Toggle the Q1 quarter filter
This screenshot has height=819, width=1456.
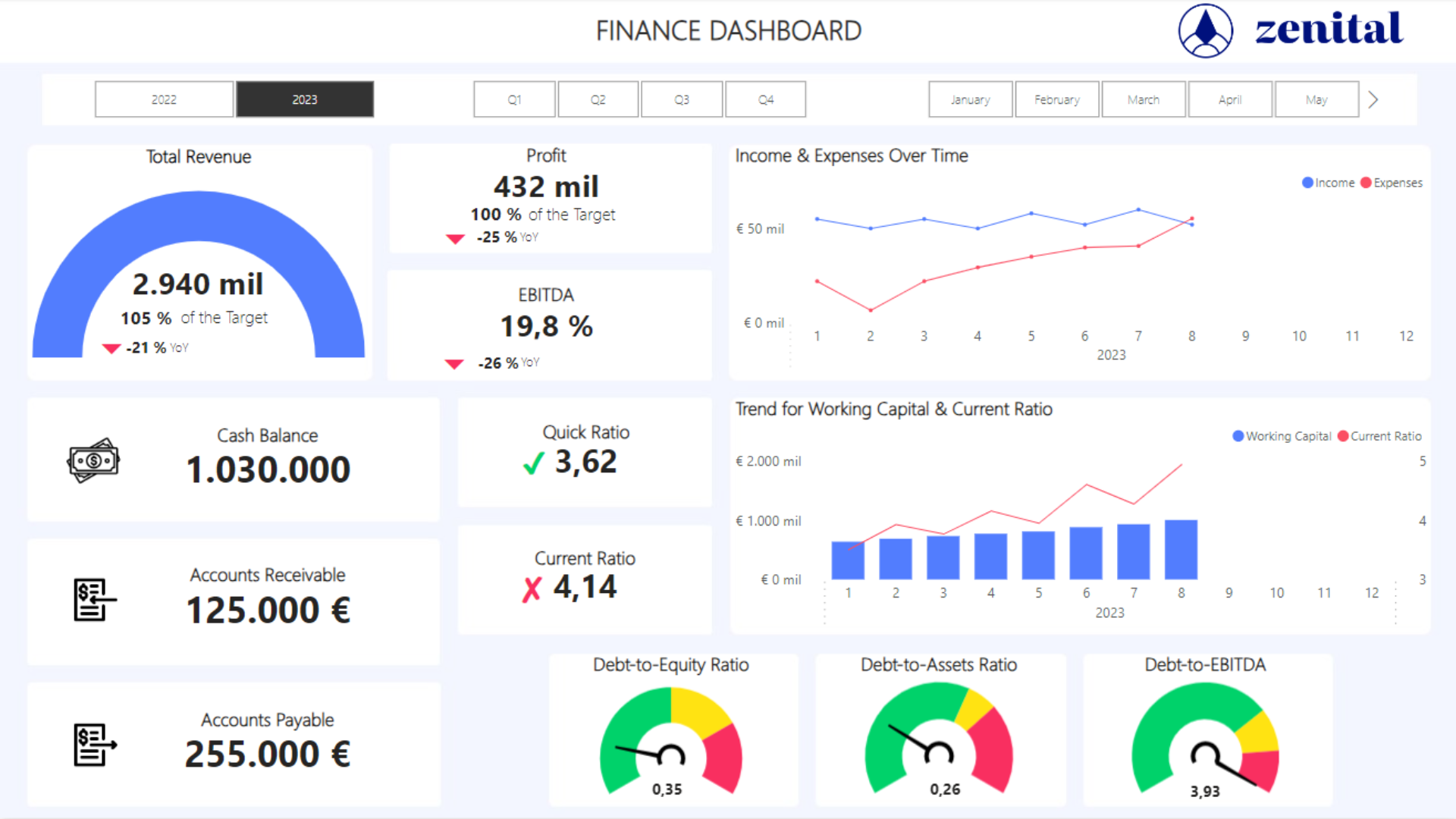pyautogui.click(x=514, y=99)
